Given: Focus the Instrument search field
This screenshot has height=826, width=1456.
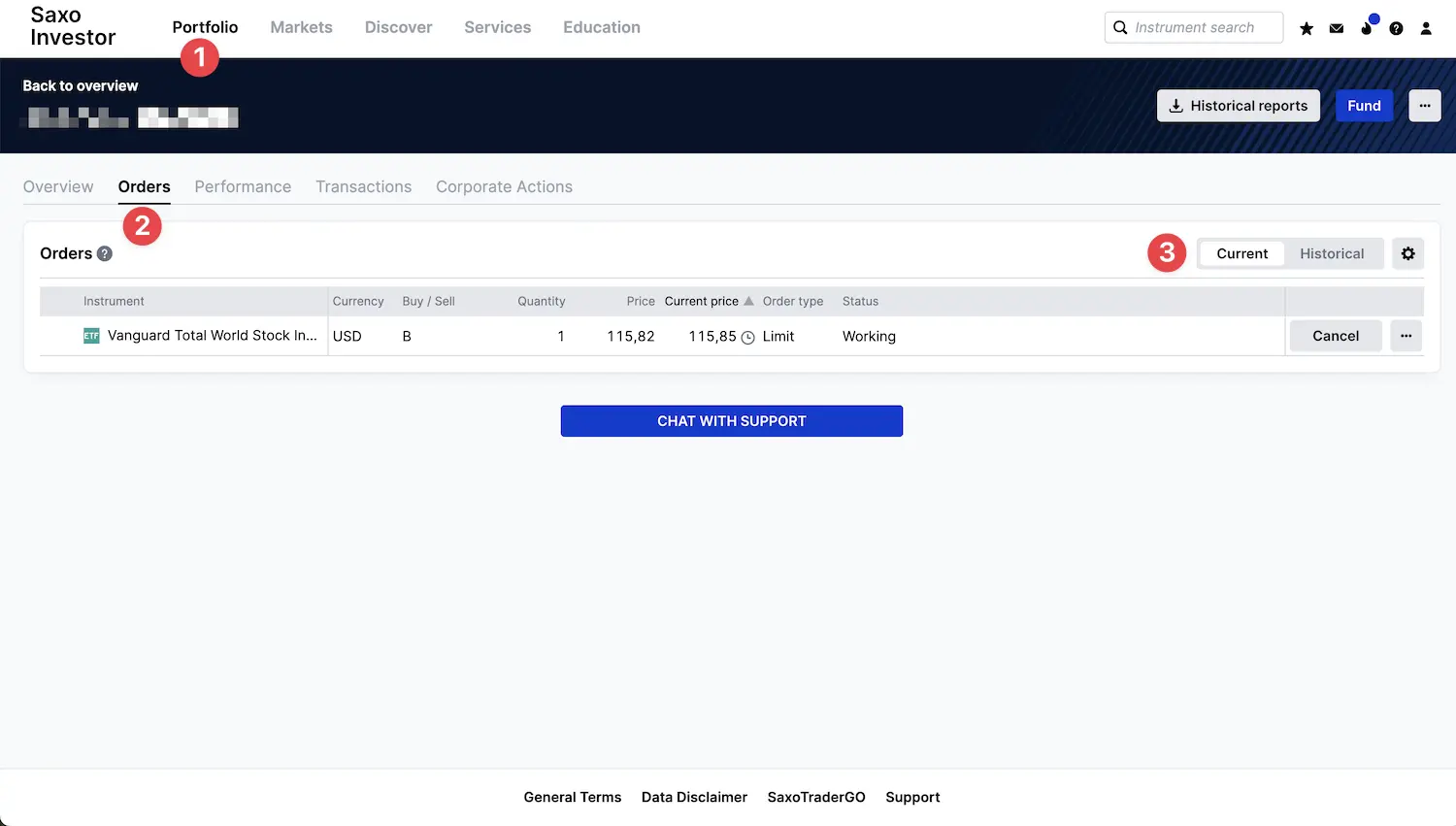Looking at the screenshot, I should [x=1194, y=27].
